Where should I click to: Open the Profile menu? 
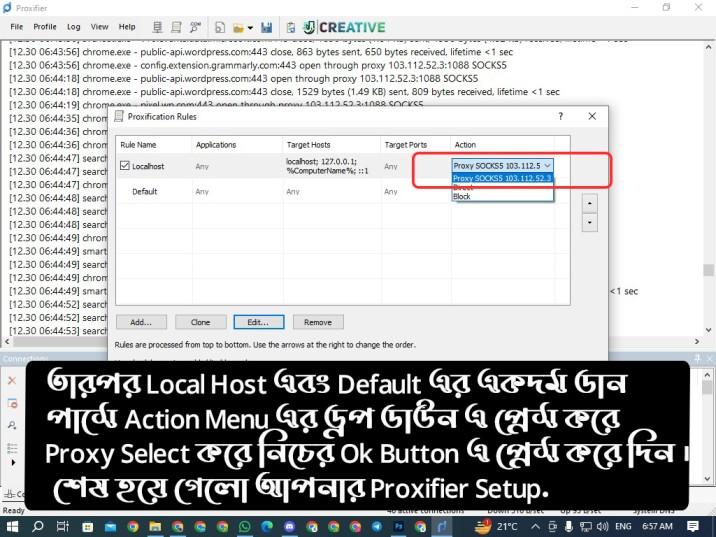pyautogui.click(x=45, y=26)
